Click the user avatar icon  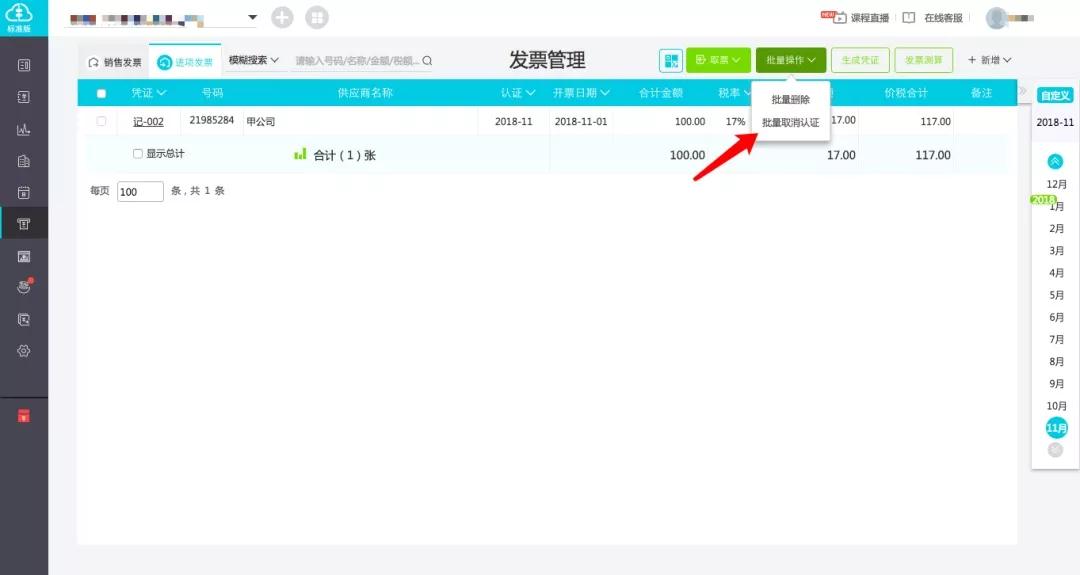(x=996, y=18)
